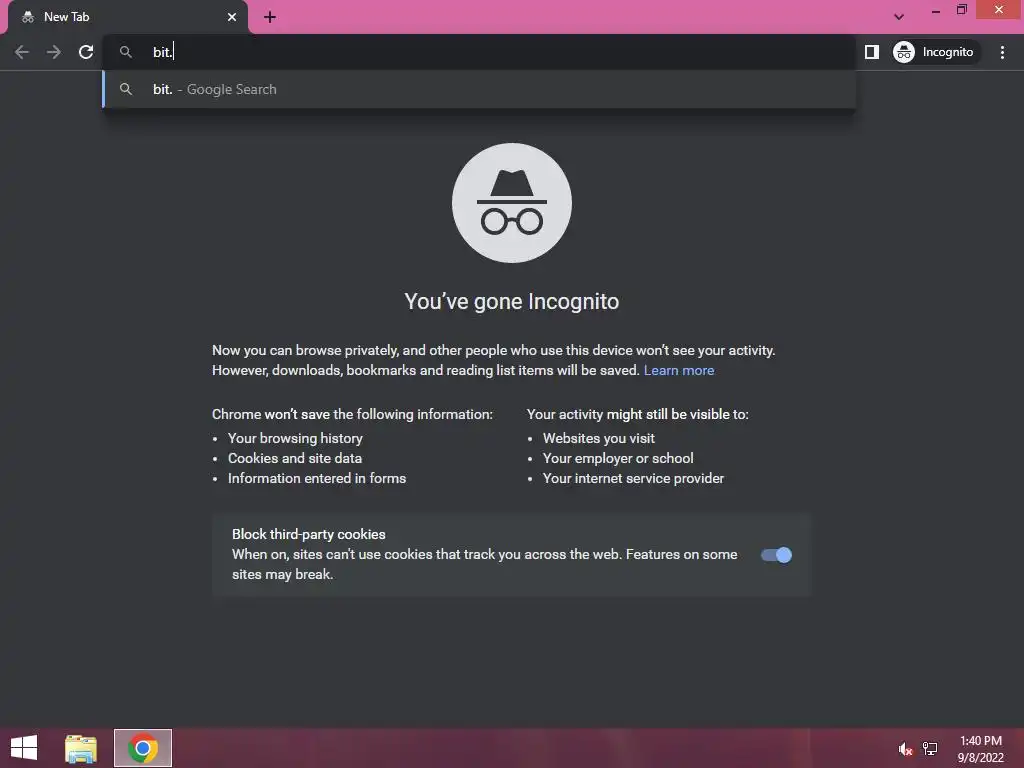The height and width of the screenshot is (768, 1024).
Task: Click the 'Block third-party cookies' title text
Action: [x=309, y=534]
